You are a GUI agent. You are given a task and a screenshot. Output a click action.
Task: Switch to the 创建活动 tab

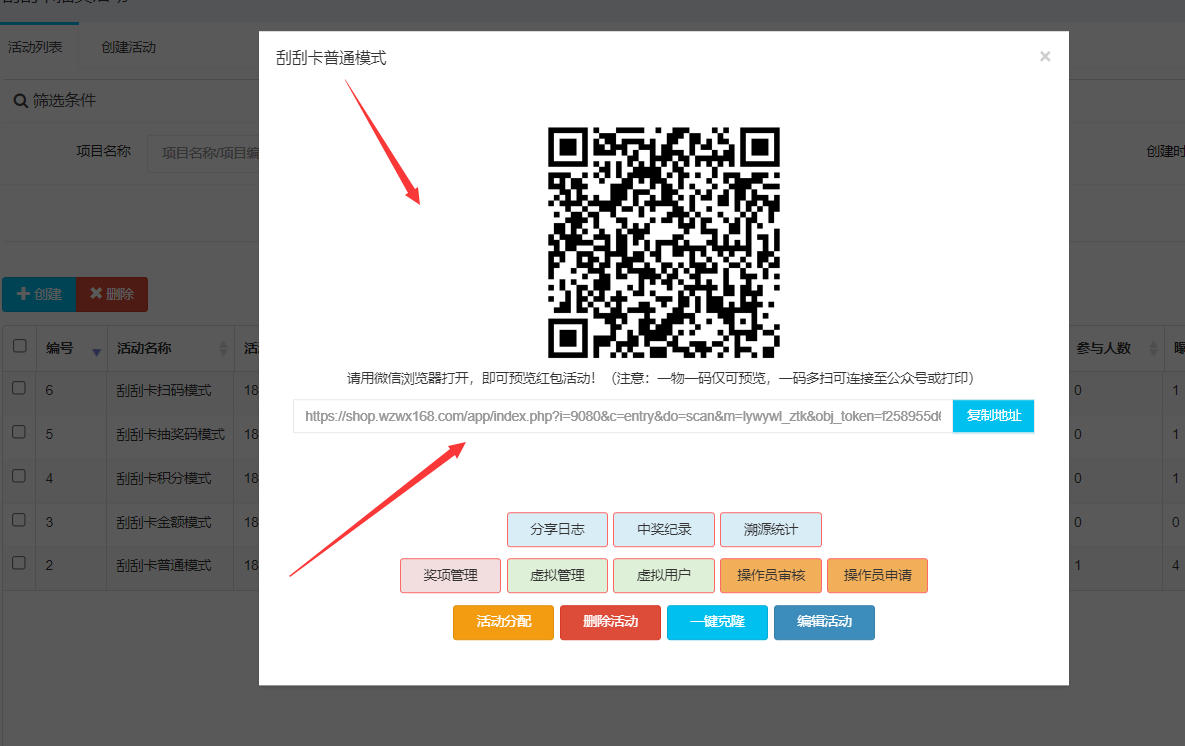(128, 48)
